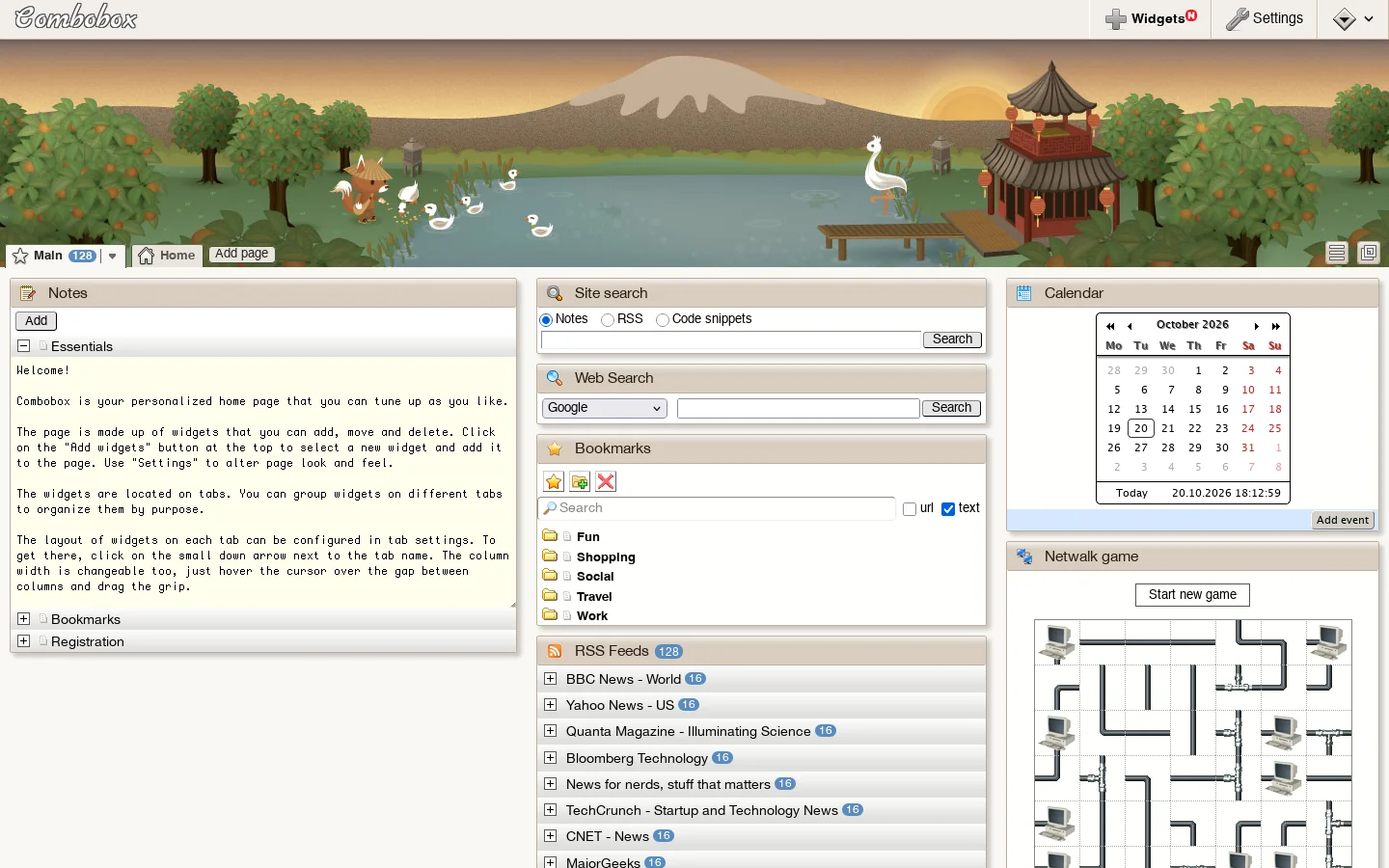The width and height of the screenshot is (1389, 868).
Task: Click the delete bookmark red X icon
Action: pos(606,482)
